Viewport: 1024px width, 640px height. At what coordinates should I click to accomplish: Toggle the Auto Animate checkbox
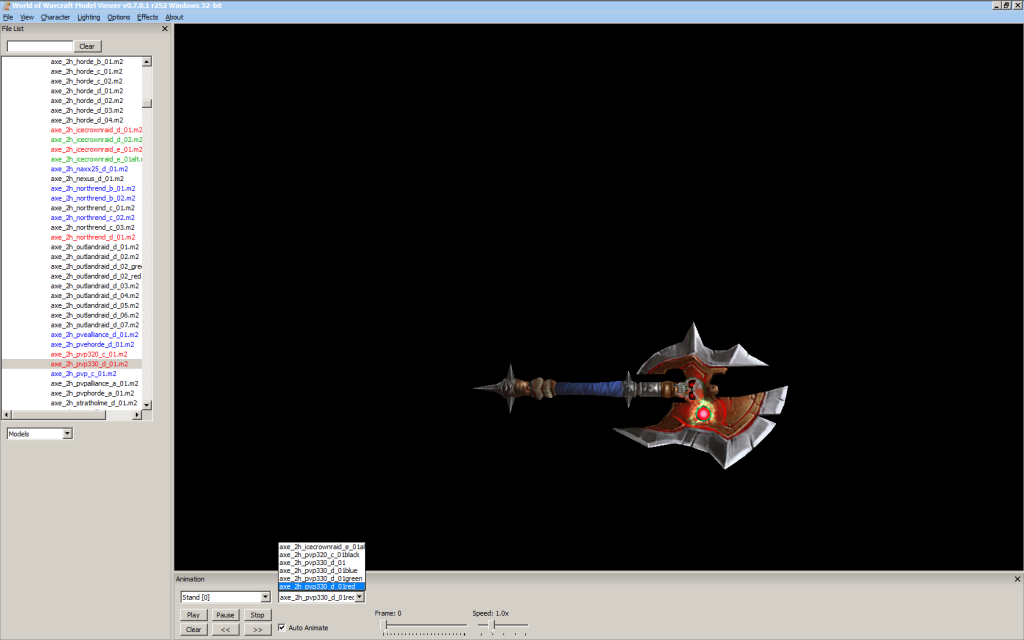tap(281, 628)
